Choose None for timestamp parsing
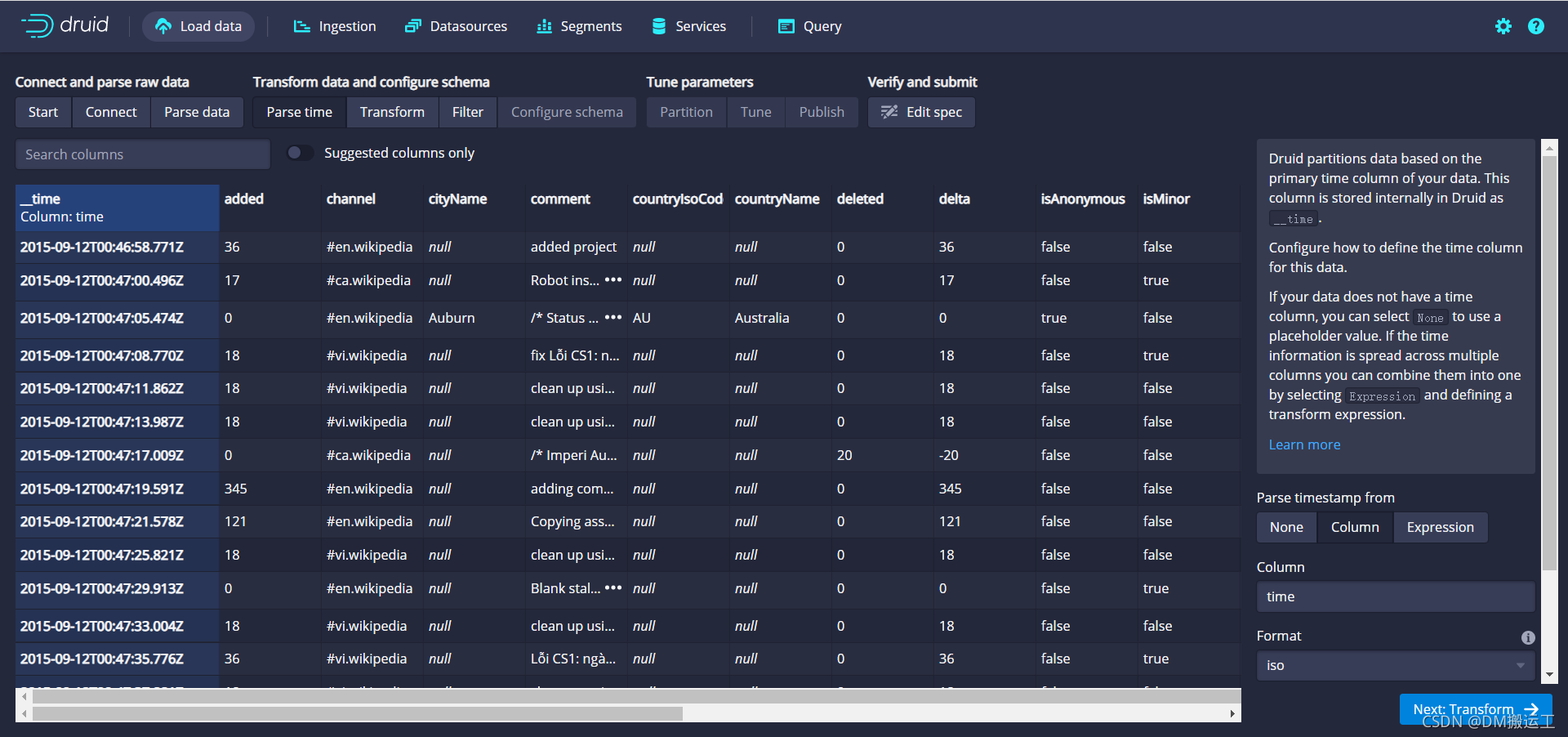 pyautogui.click(x=1286, y=527)
